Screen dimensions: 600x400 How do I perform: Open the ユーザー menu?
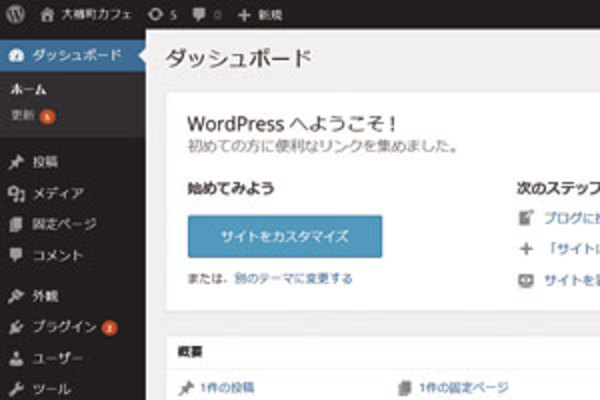pyautogui.click(x=57, y=358)
